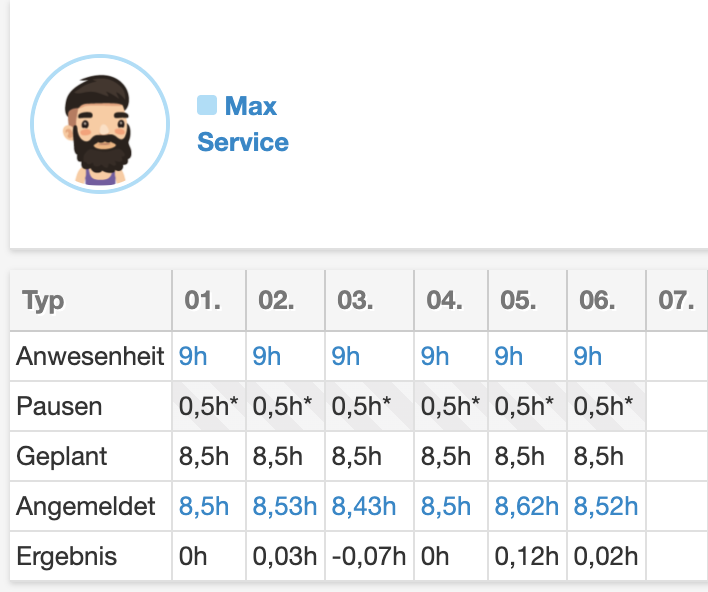Click the -0,07h Ergebnis cell
708x592 pixels.
tap(368, 556)
